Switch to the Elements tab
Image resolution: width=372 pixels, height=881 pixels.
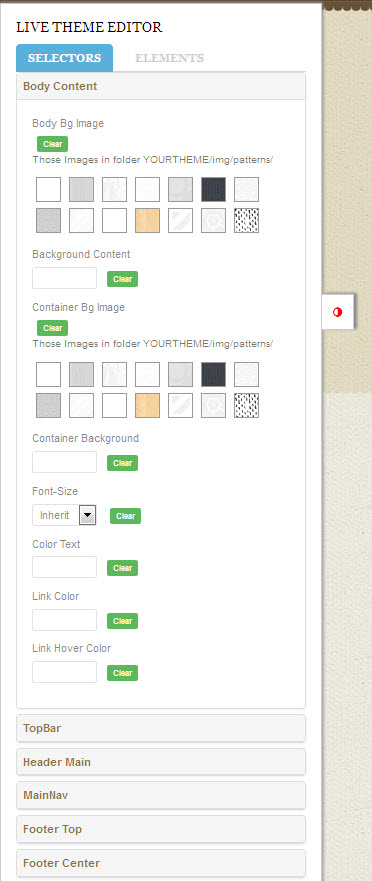170,58
